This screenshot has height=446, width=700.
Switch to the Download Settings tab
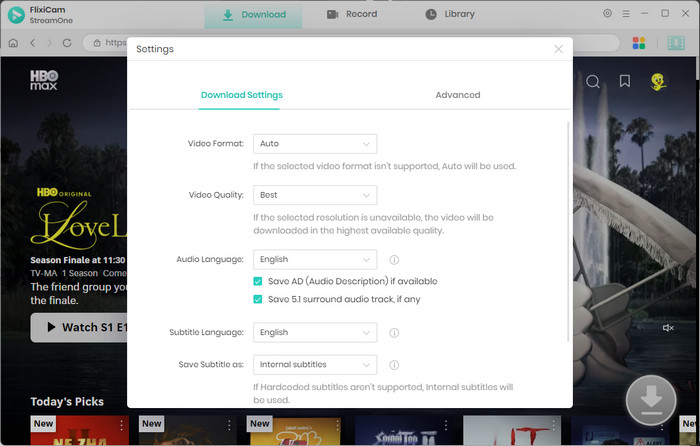pyautogui.click(x=242, y=95)
